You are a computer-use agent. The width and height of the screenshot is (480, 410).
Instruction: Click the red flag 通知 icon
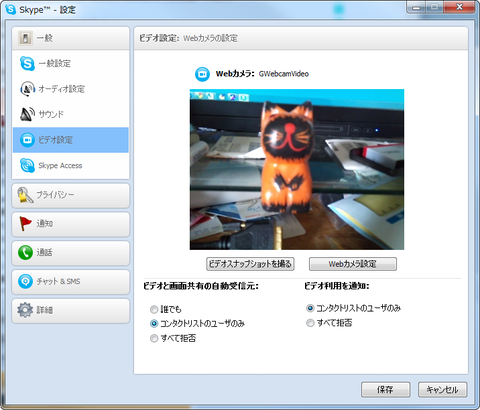coord(25,224)
